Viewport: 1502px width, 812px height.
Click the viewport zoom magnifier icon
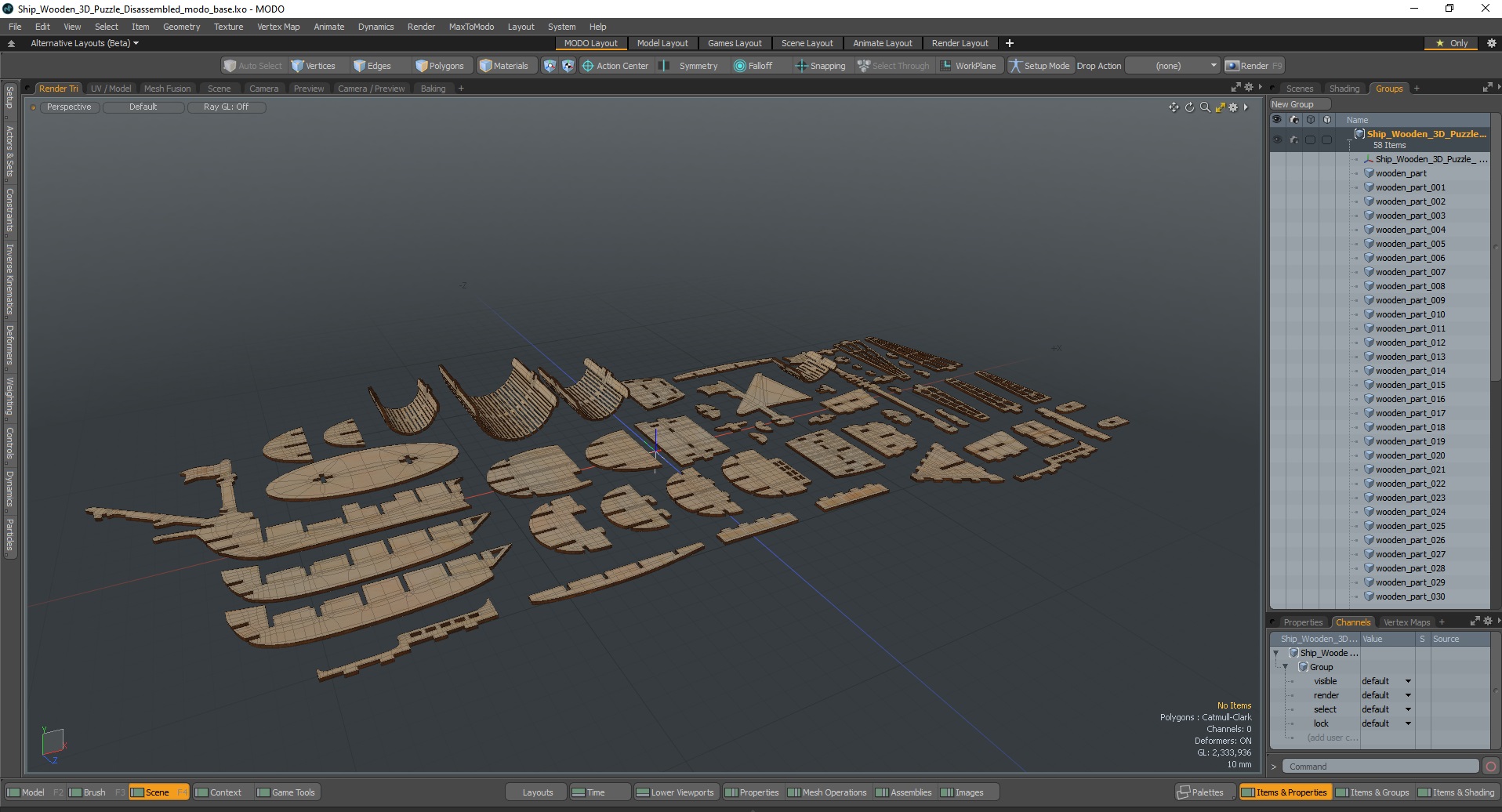(x=1205, y=107)
